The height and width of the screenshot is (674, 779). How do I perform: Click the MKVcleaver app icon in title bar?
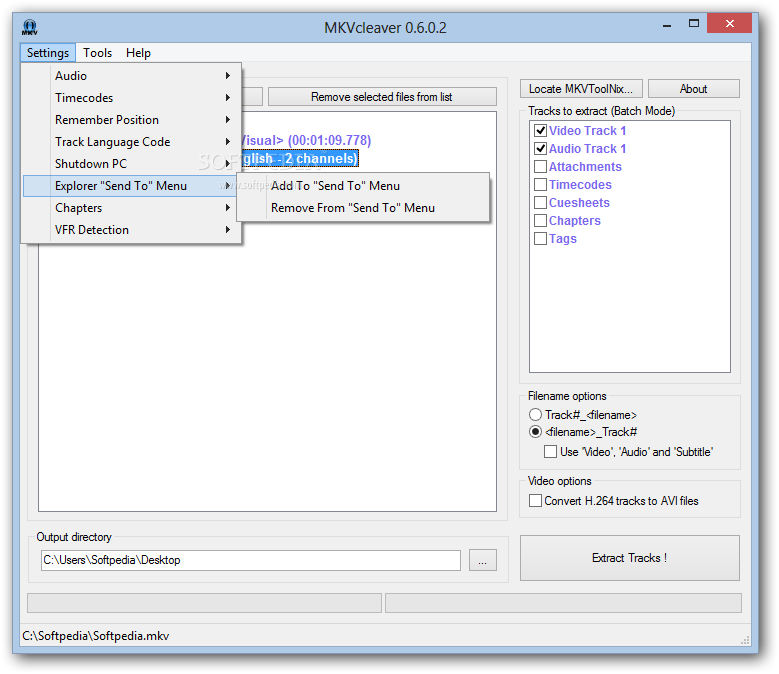point(29,27)
